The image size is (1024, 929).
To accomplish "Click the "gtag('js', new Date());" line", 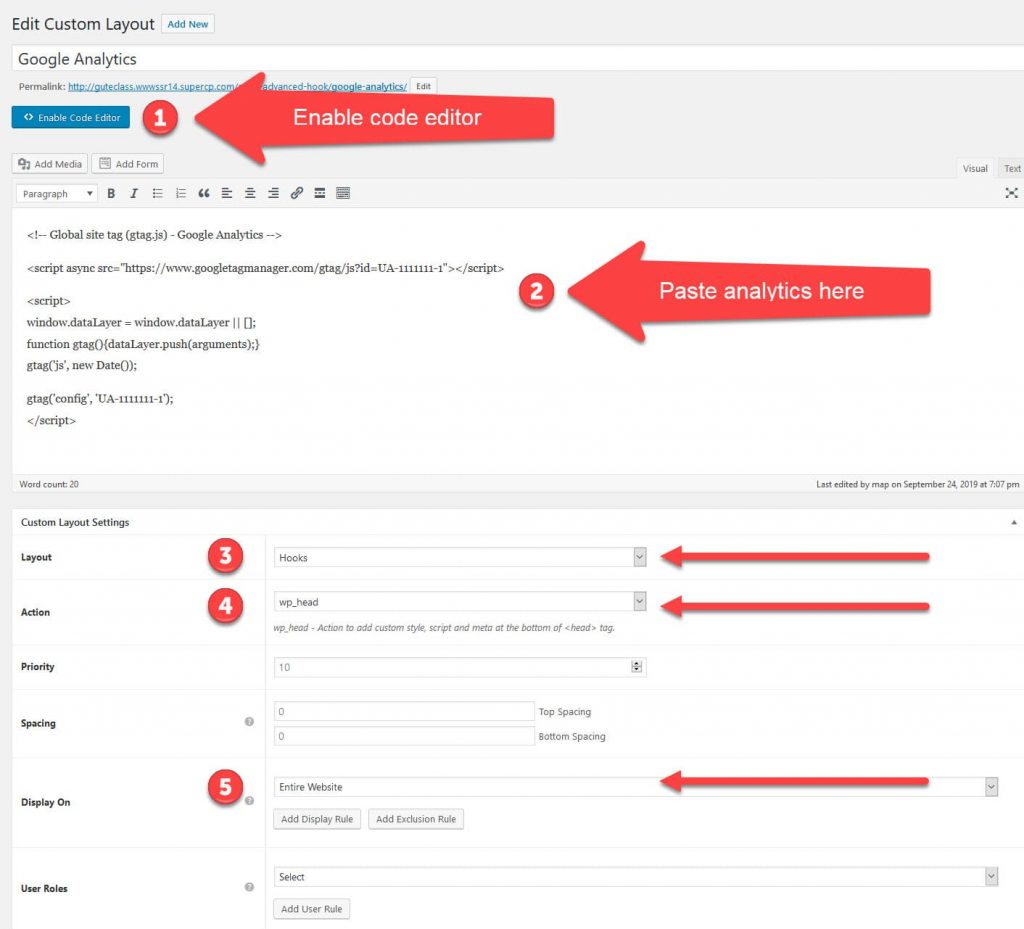I will pos(82,365).
